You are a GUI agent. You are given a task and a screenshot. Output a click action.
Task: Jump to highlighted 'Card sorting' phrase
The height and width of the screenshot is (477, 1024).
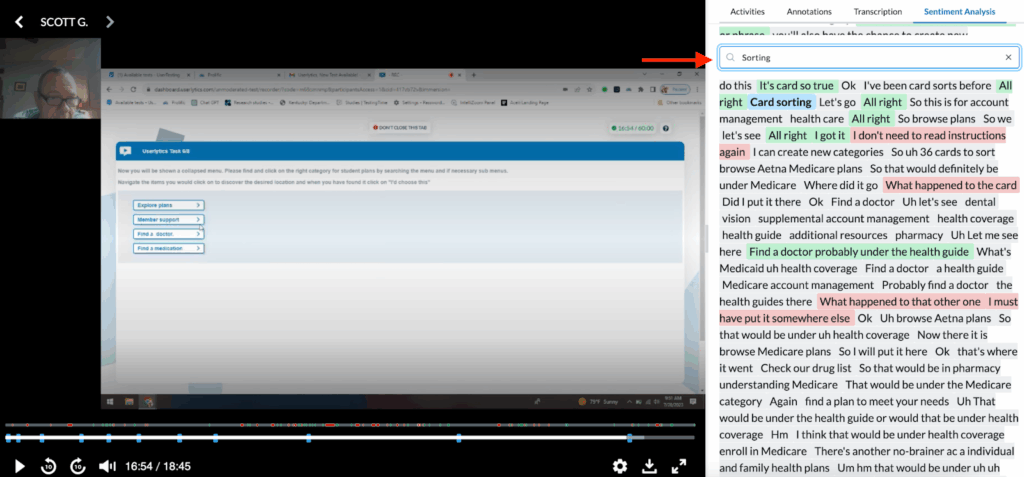click(x=780, y=102)
